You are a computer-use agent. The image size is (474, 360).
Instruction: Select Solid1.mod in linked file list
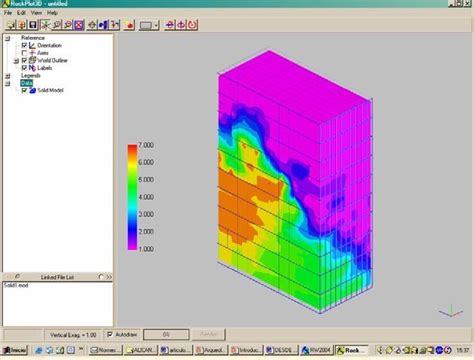(16, 285)
